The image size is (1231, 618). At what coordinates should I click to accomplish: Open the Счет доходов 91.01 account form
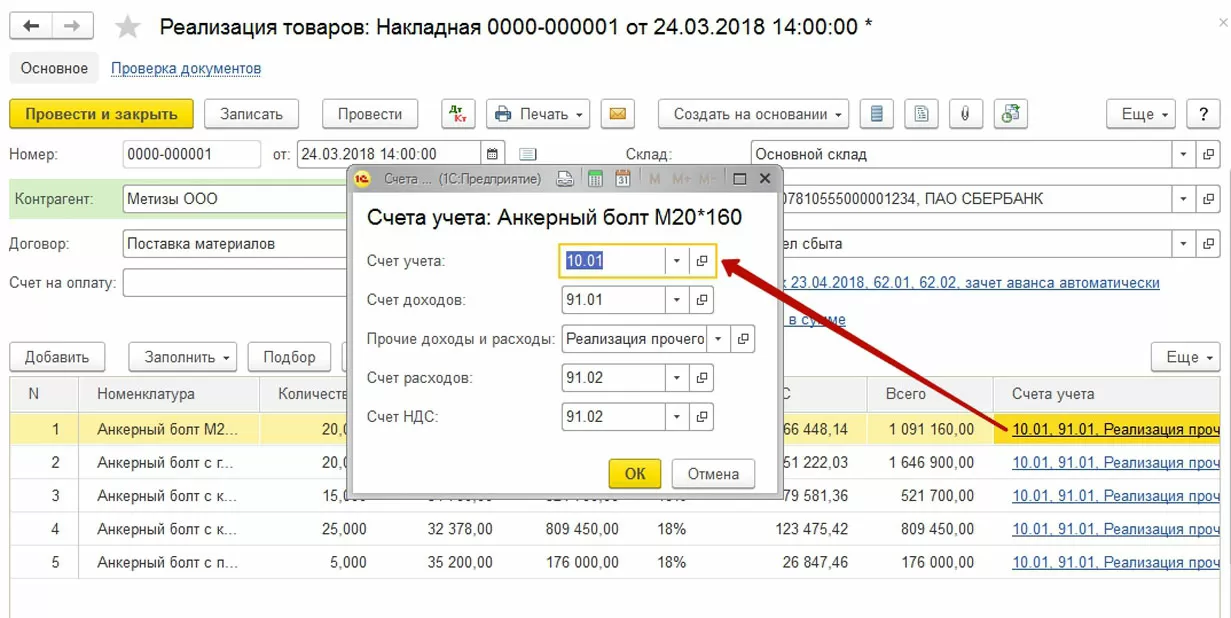point(702,300)
